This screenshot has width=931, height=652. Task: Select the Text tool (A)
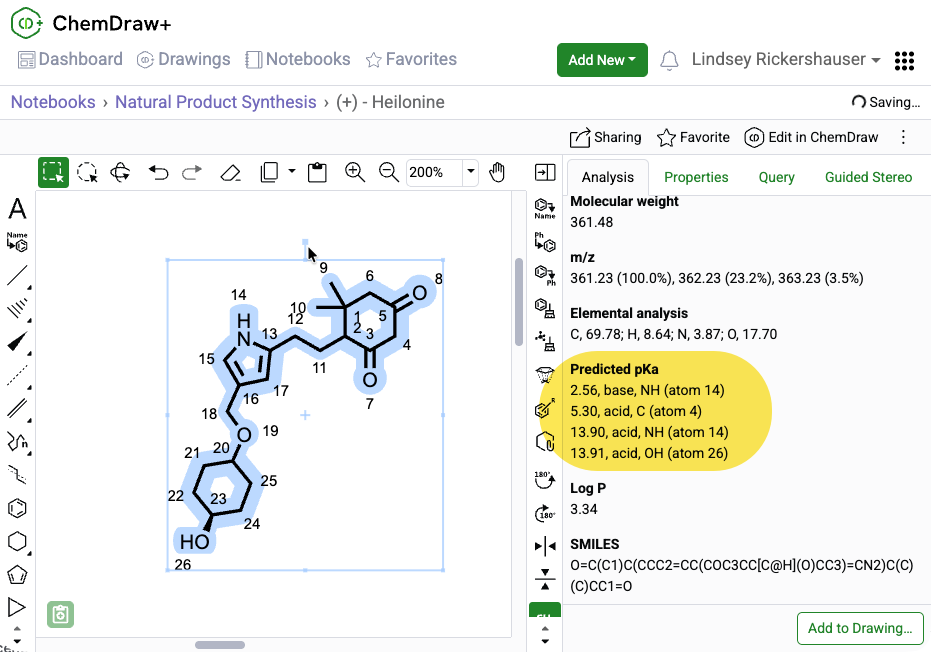tap(17, 209)
